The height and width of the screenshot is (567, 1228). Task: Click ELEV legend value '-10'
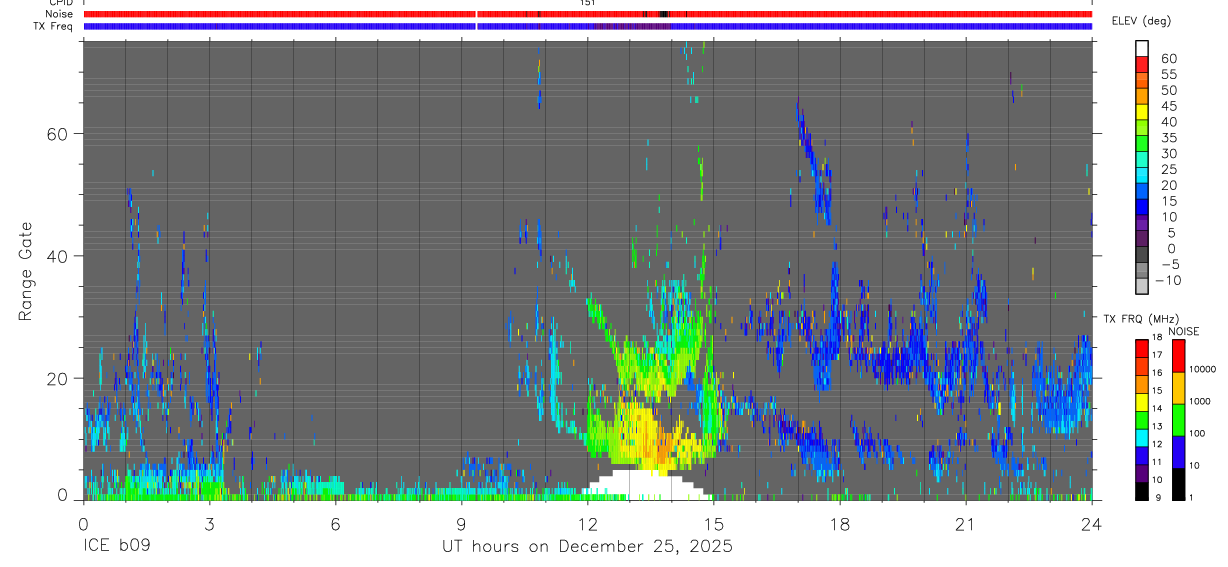point(1167,281)
